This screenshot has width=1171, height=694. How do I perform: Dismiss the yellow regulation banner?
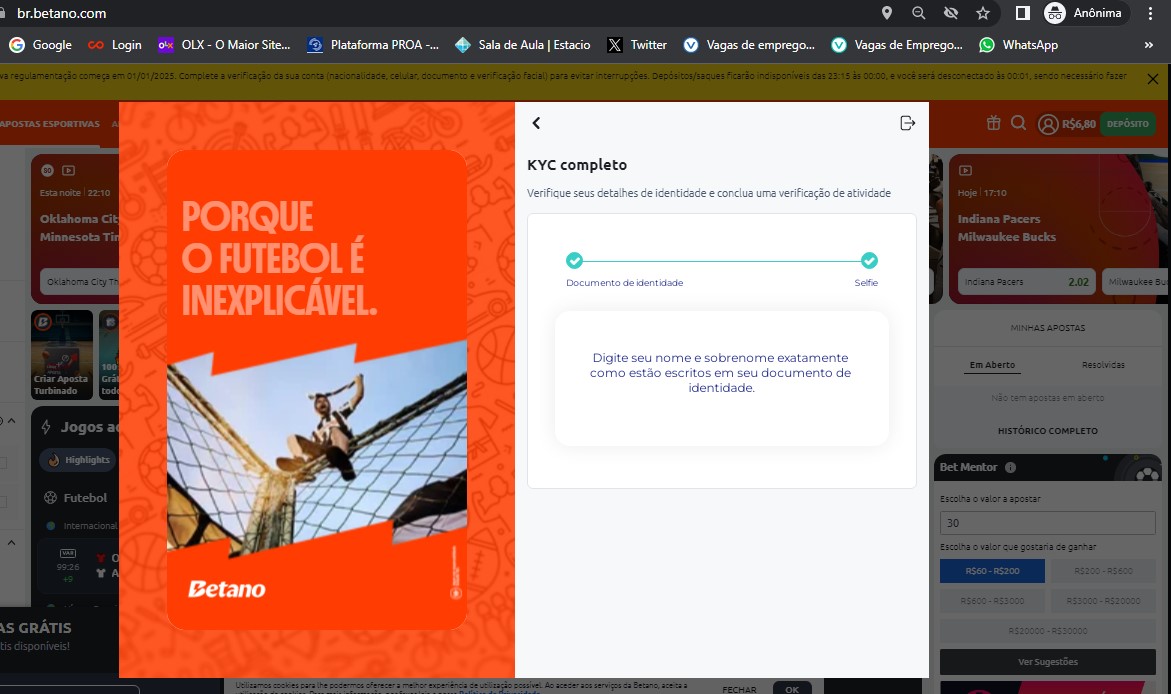(1152, 79)
